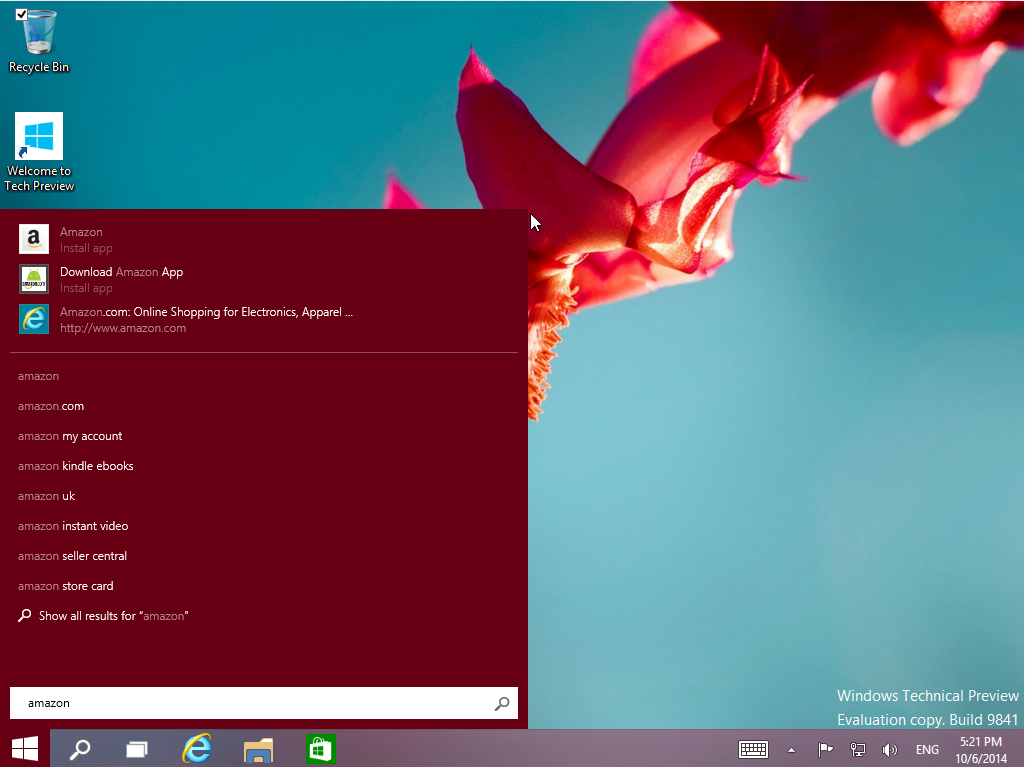Click the network status tray icon

pos(858,749)
